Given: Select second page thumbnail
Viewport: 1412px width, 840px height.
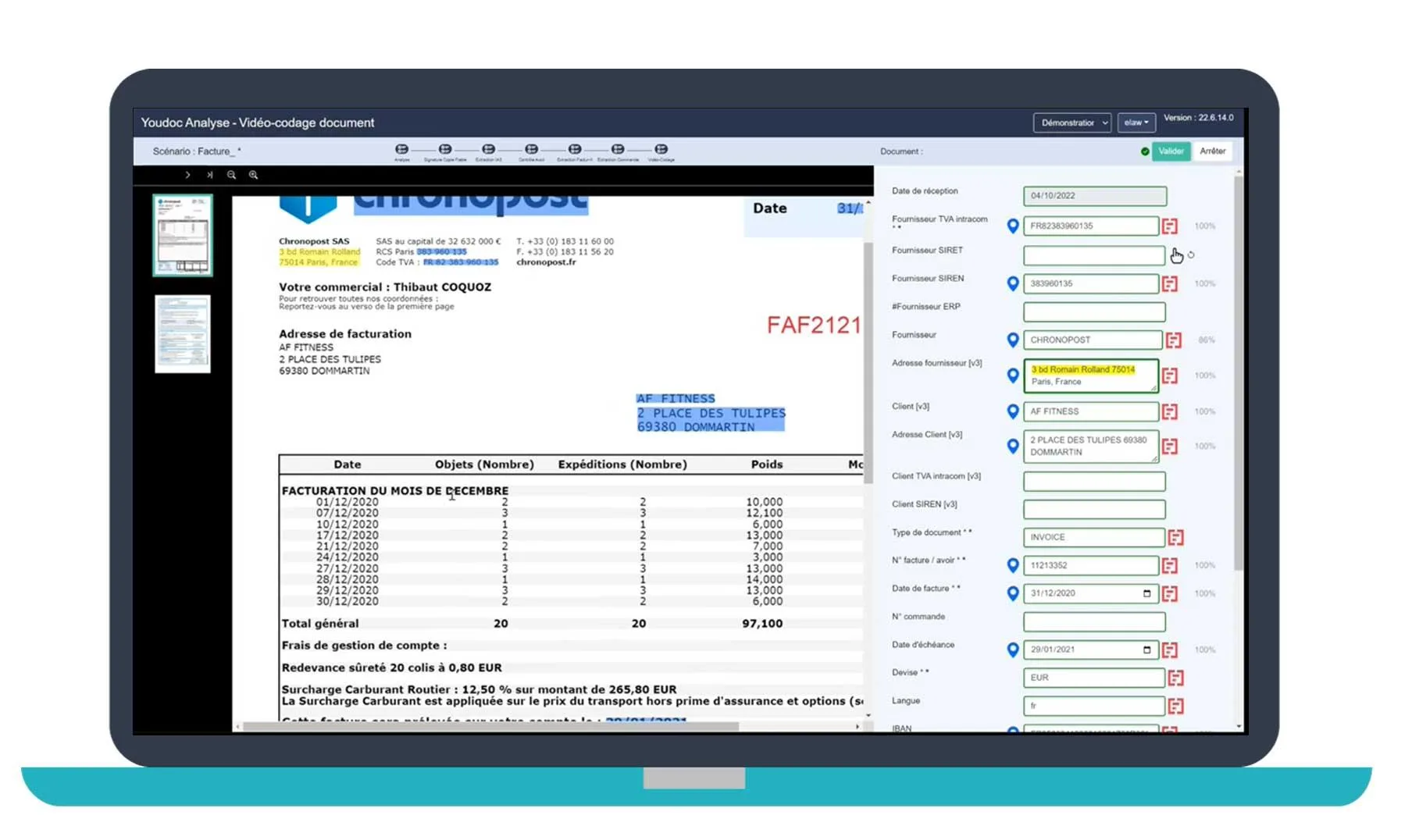Looking at the screenshot, I should coord(183,333).
